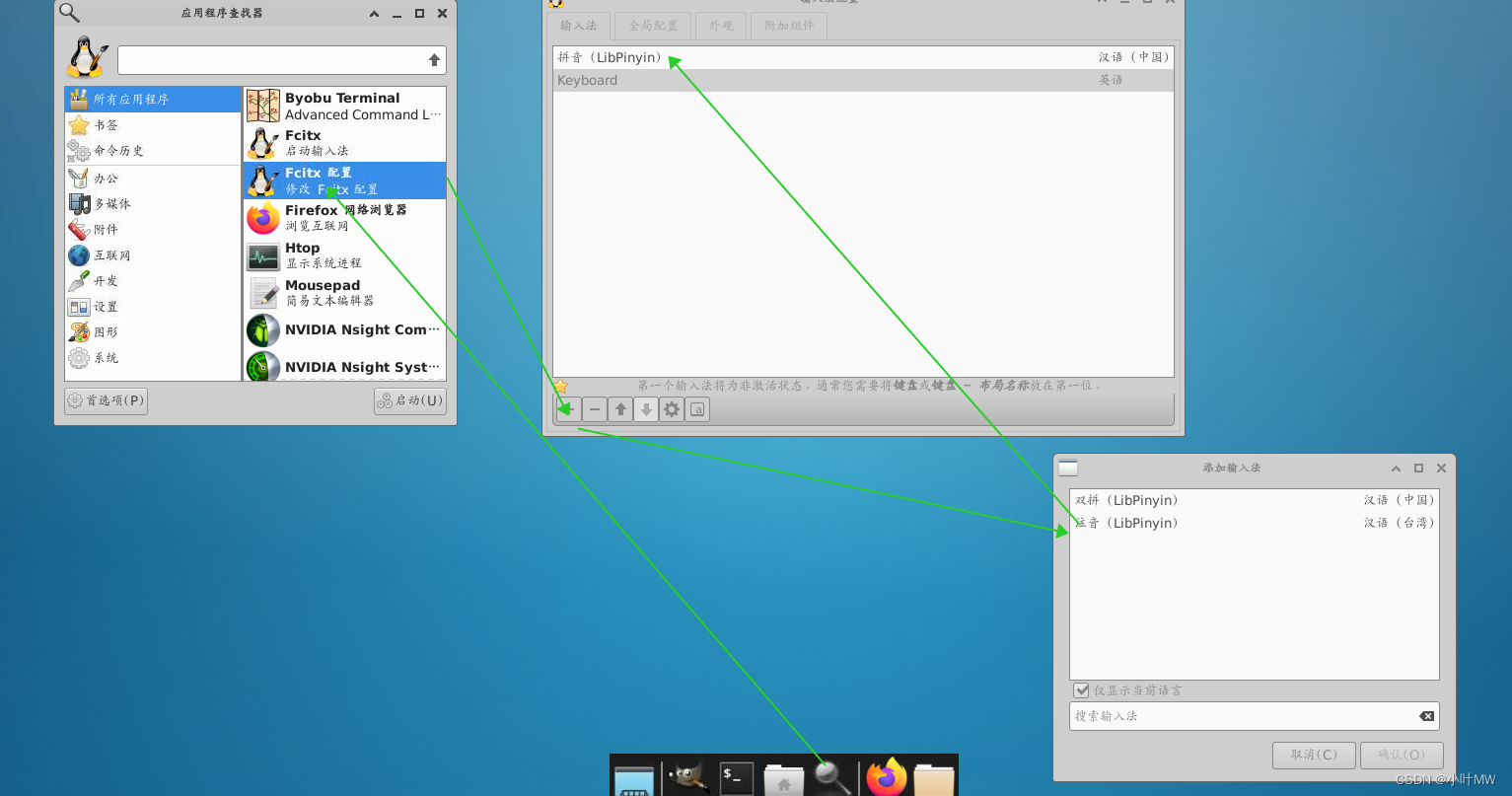Click 取消(C) in add input method dialog
Screen dimensions: 1512x796
click(x=1314, y=756)
